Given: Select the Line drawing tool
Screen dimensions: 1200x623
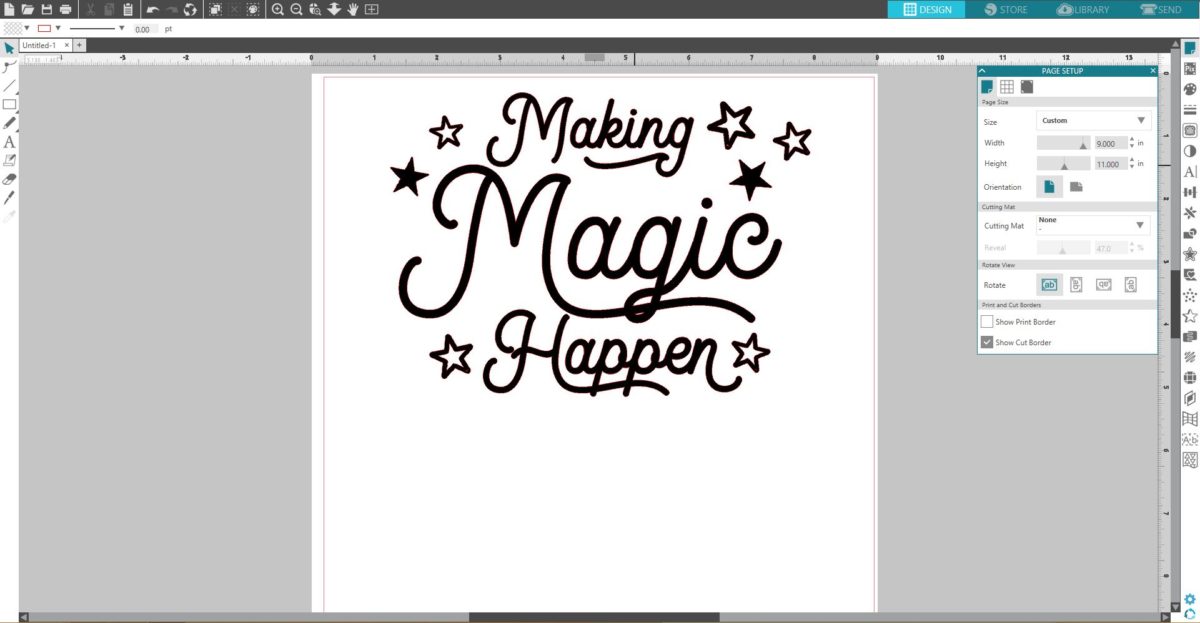Looking at the screenshot, I should (x=10, y=85).
